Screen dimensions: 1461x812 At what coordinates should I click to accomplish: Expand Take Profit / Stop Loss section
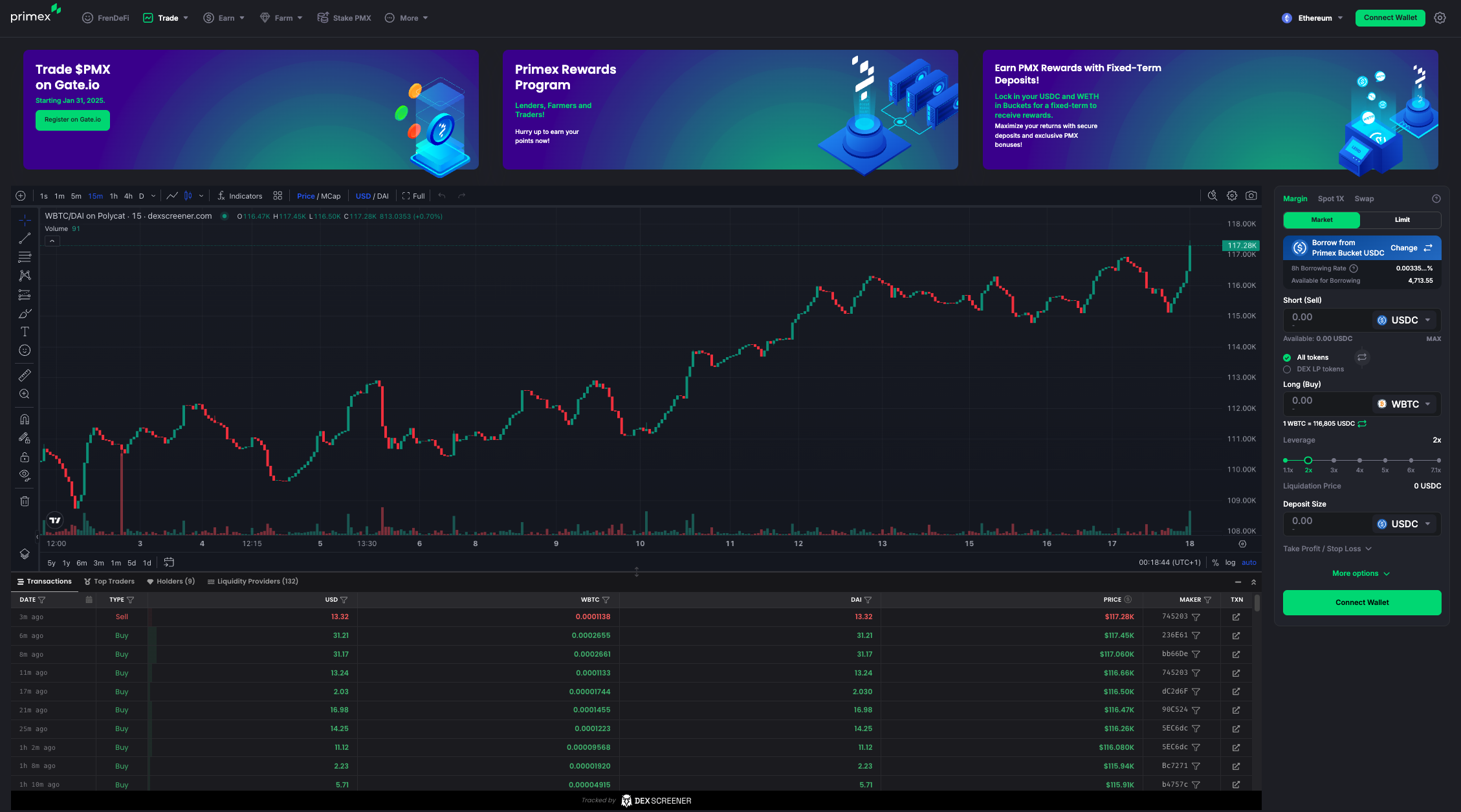(x=1327, y=549)
